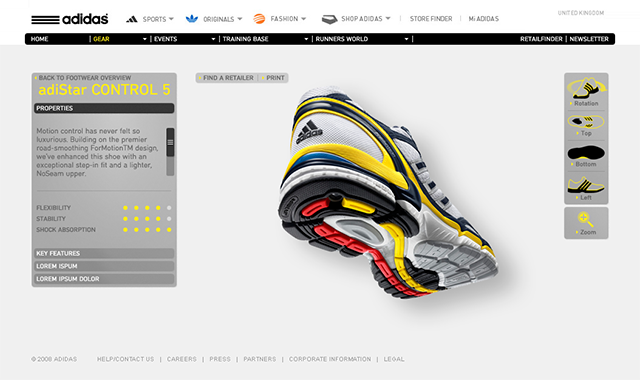Click the Originals trefoil icon
This screenshot has height=380, width=640.
coord(192,19)
